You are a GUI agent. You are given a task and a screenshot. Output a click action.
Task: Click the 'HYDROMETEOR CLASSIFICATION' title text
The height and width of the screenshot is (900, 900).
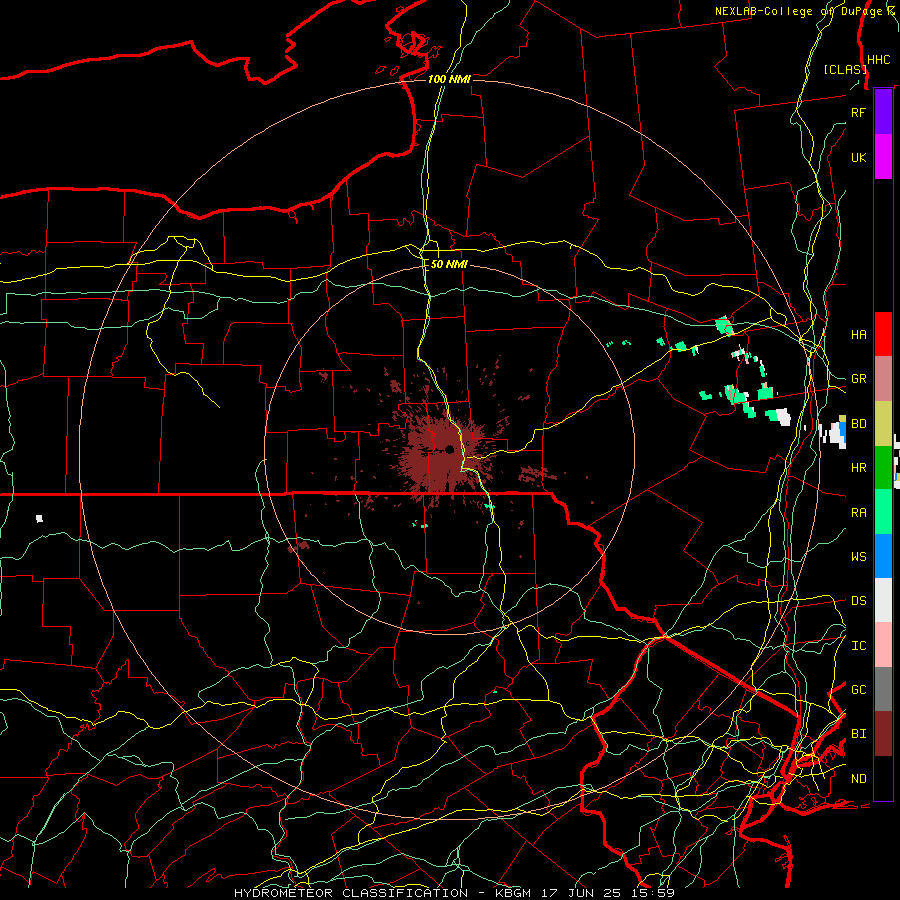(351, 893)
